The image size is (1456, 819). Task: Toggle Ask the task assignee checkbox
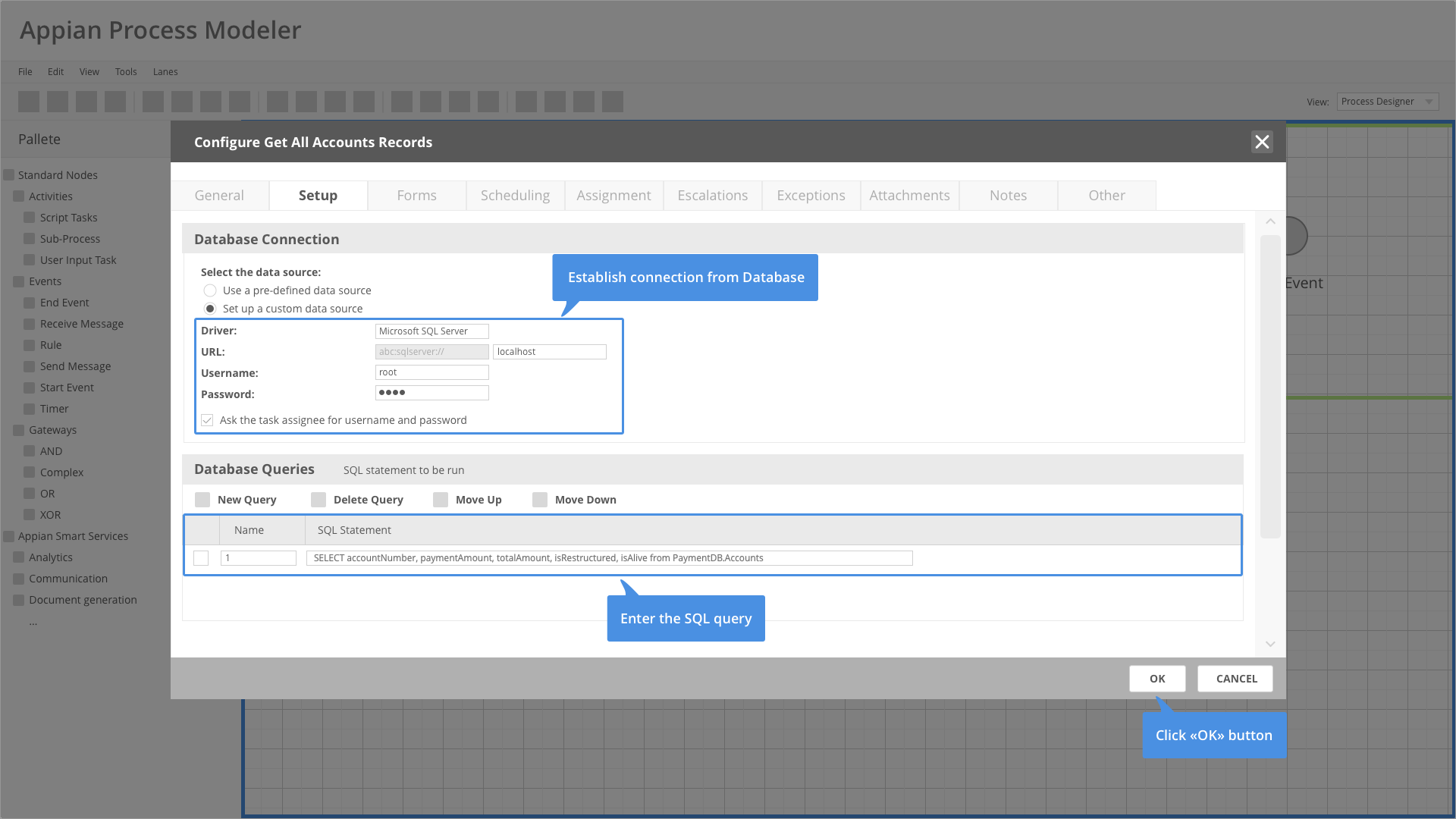[x=207, y=420]
